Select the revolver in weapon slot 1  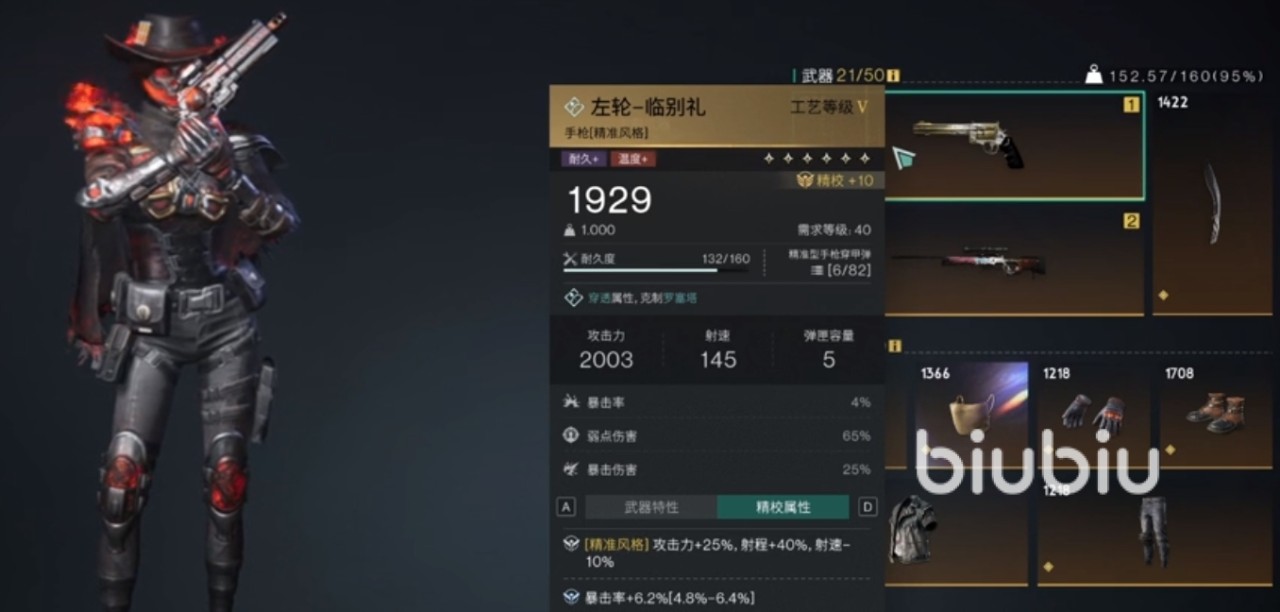pyautogui.click(x=1015, y=146)
